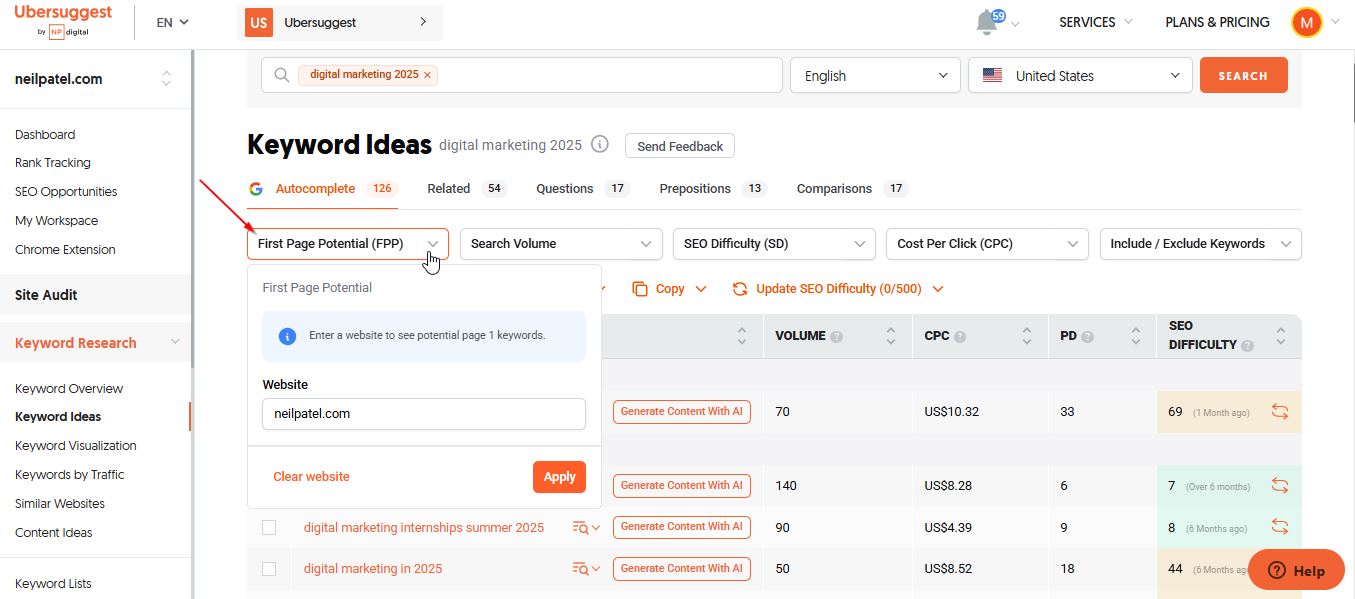Click Generate Content With AI for volume 70 row
Image resolution: width=1355 pixels, height=599 pixels.
pyautogui.click(x=682, y=412)
